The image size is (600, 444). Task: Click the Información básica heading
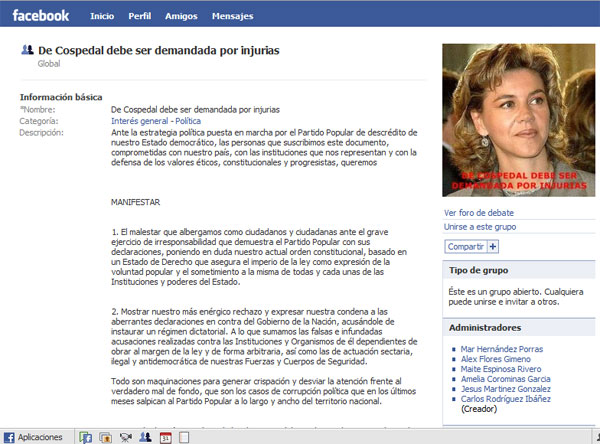61,97
